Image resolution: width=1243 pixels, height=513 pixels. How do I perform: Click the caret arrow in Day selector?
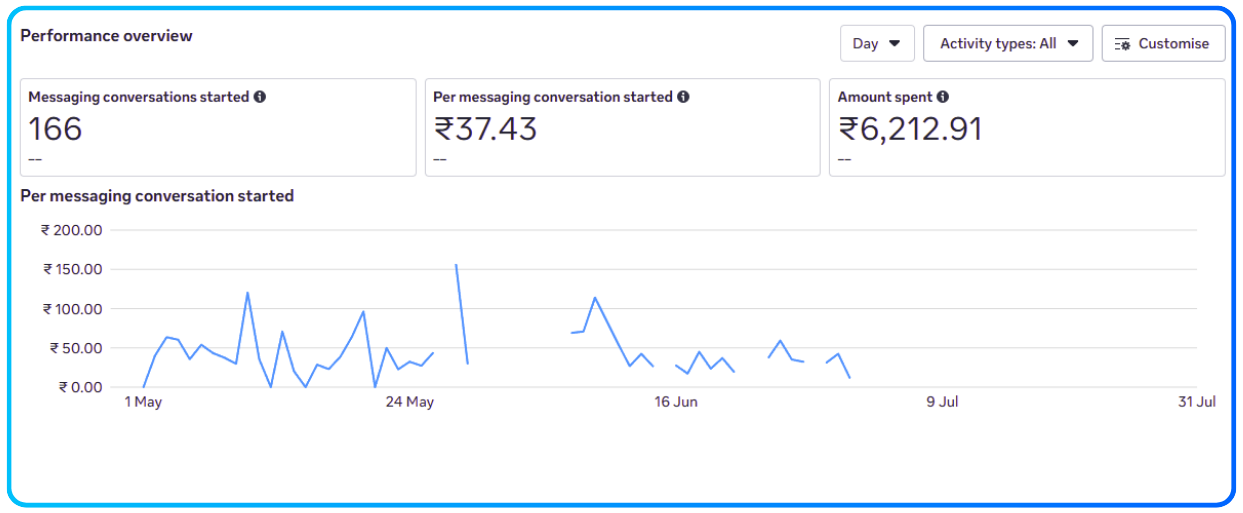click(895, 43)
